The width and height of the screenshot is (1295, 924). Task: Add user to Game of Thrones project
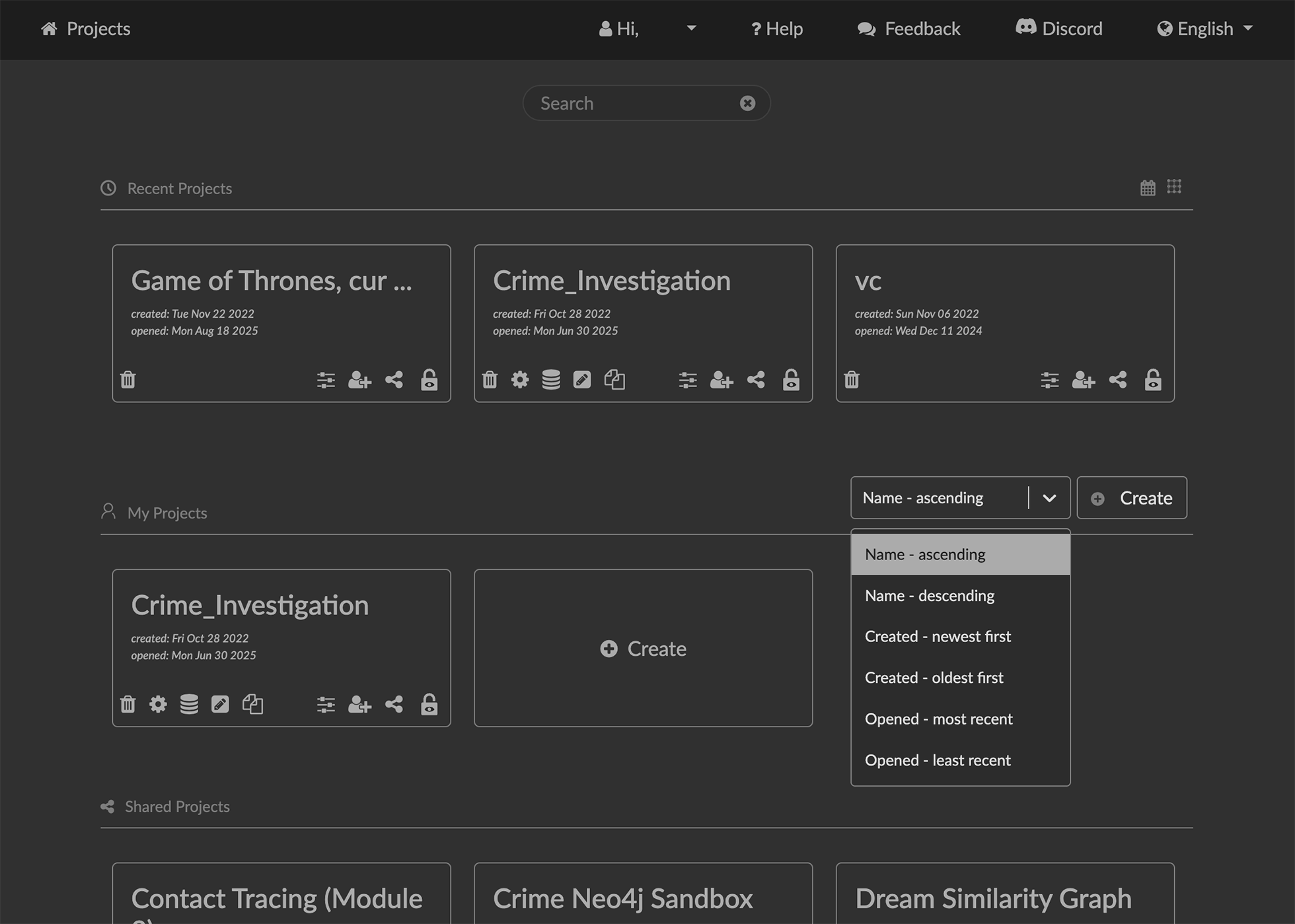coord(359,380)
